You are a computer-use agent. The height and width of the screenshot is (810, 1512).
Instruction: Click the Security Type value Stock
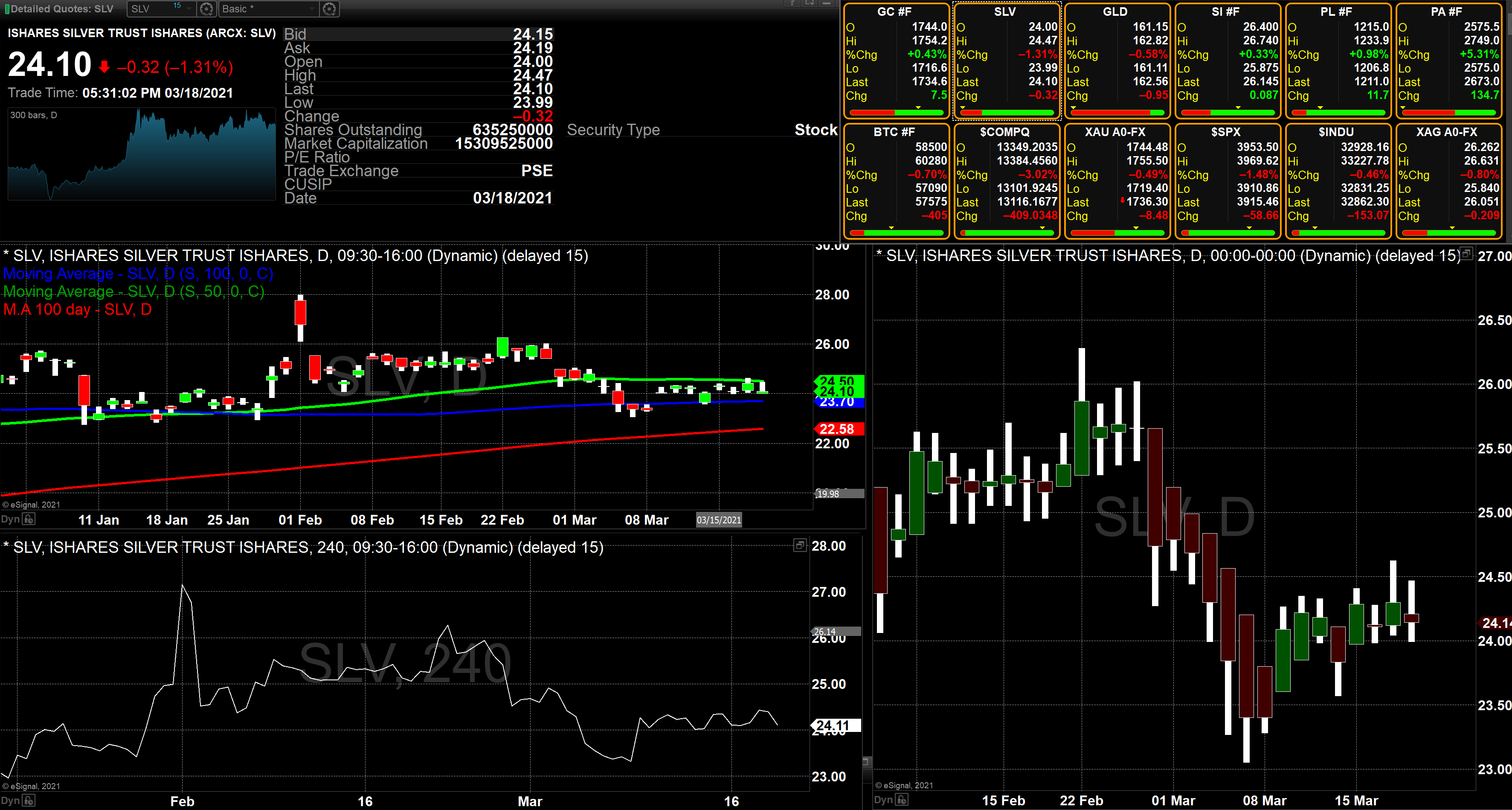(x=816, y=130)
